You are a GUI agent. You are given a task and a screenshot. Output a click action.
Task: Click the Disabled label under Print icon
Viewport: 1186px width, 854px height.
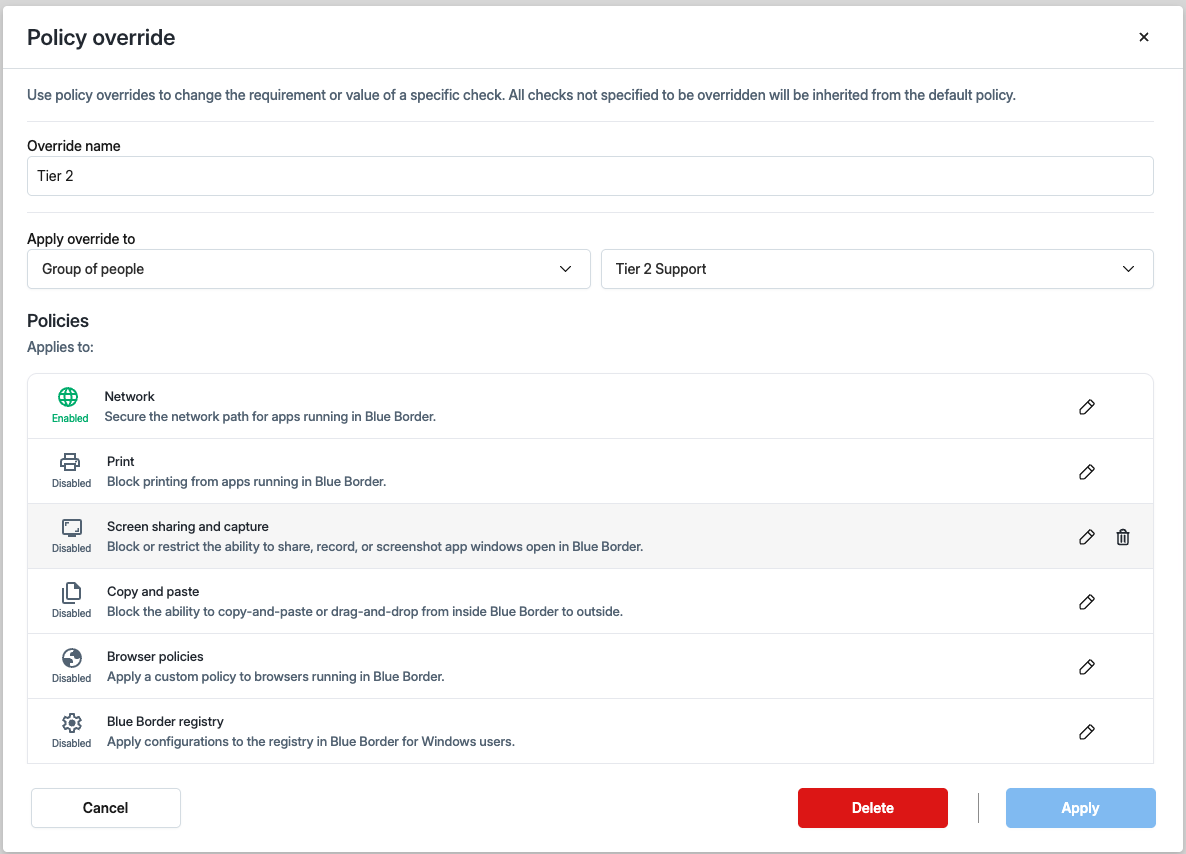point(72,483)
